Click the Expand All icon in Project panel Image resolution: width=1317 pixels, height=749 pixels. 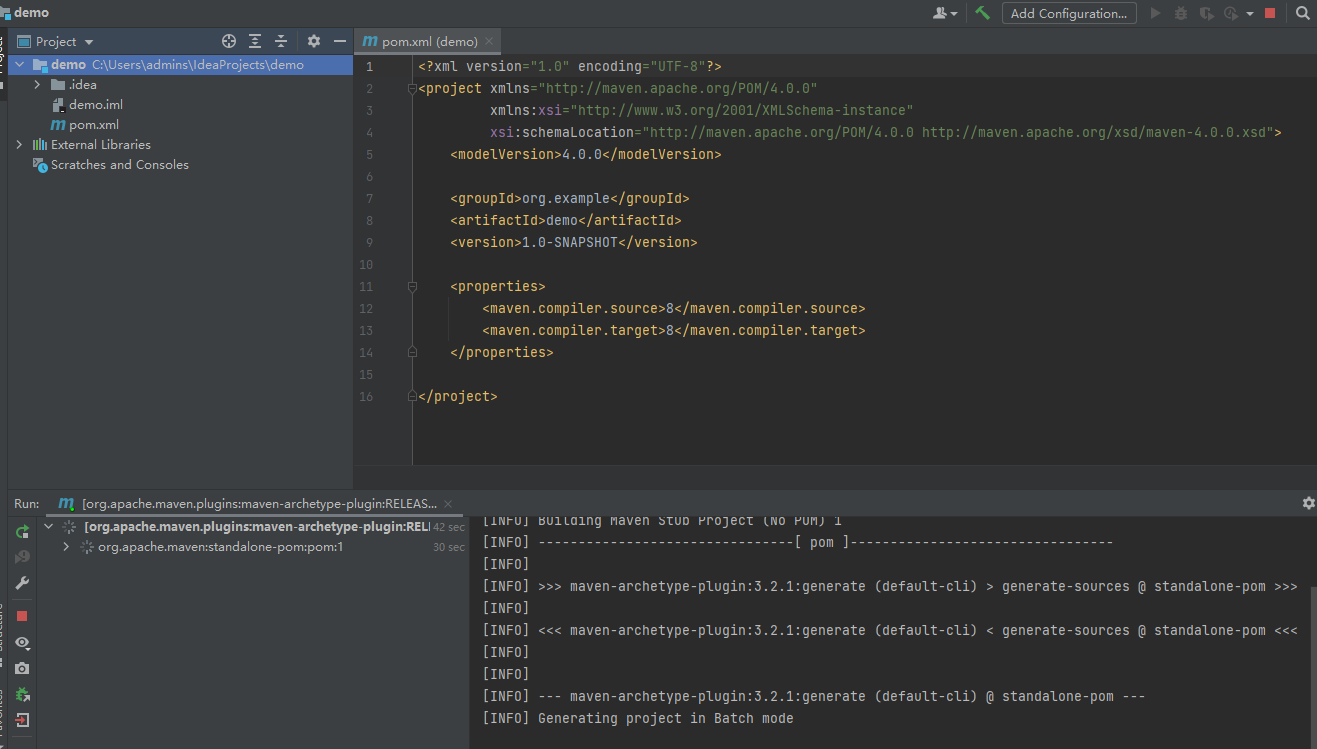(x=255, y=41)
